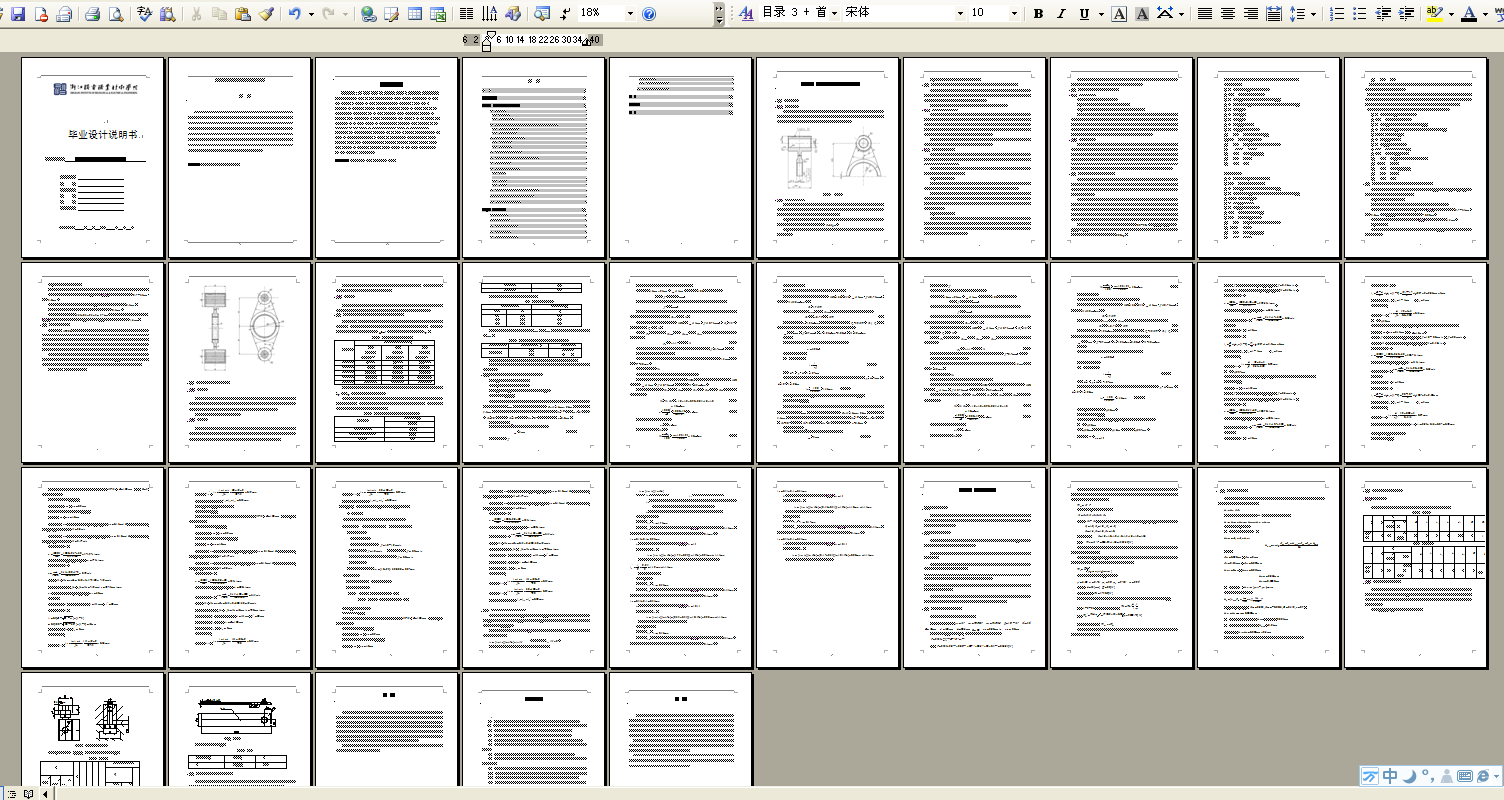Apply numbered list formatting

(1337, 14)
